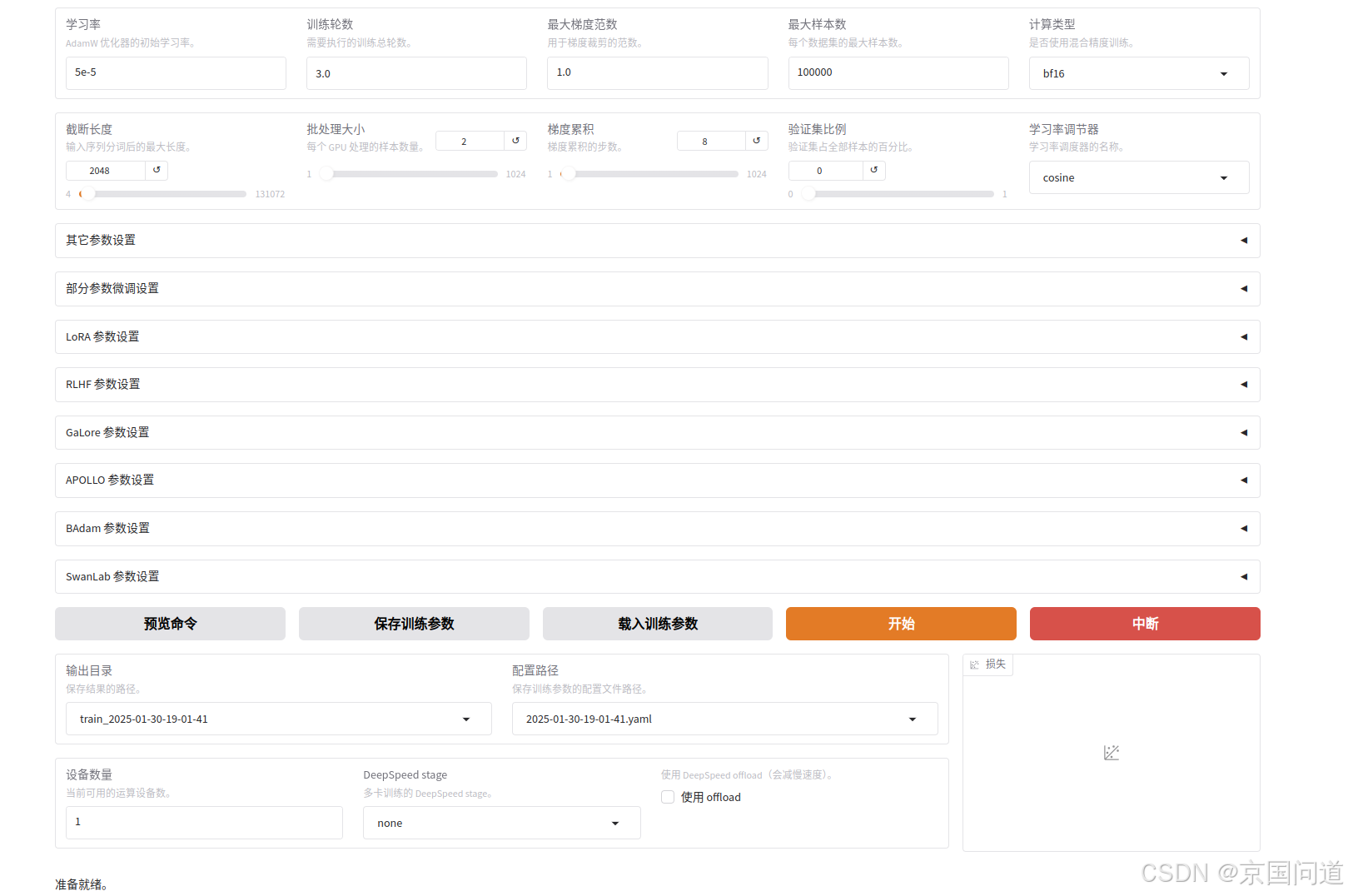Image resolution: width=1348 pixels, height=896 pixels.
Task: Click the 梯度累积 slider track
Action: [649, 174]
